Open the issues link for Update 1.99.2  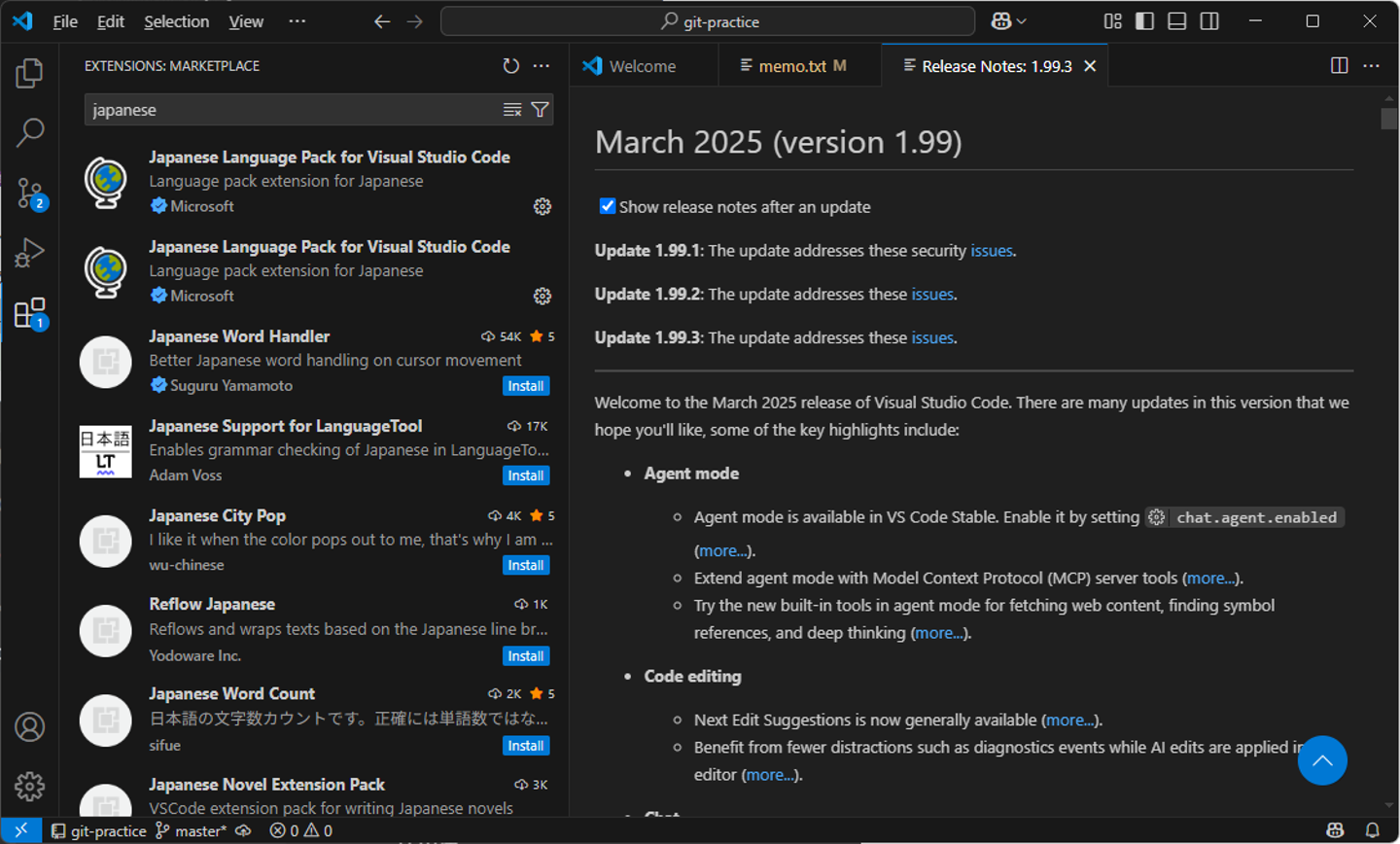click(931, 294)
